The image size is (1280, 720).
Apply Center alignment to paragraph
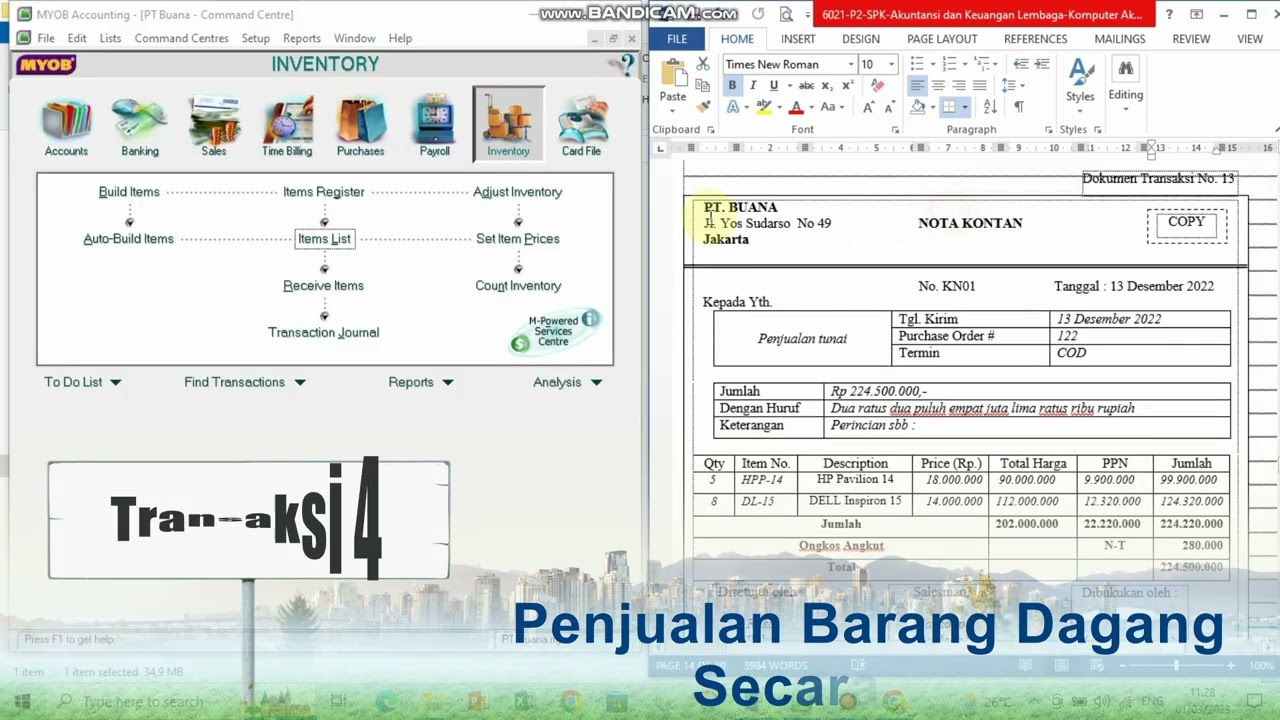point(938,86)
